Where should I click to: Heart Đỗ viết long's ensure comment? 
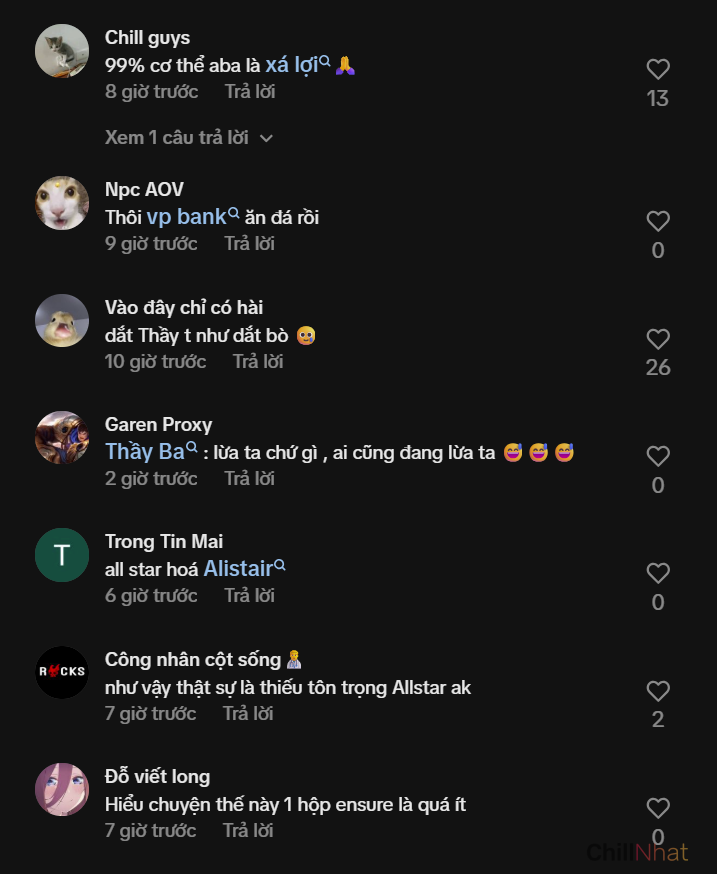click(x=657, y=808)
